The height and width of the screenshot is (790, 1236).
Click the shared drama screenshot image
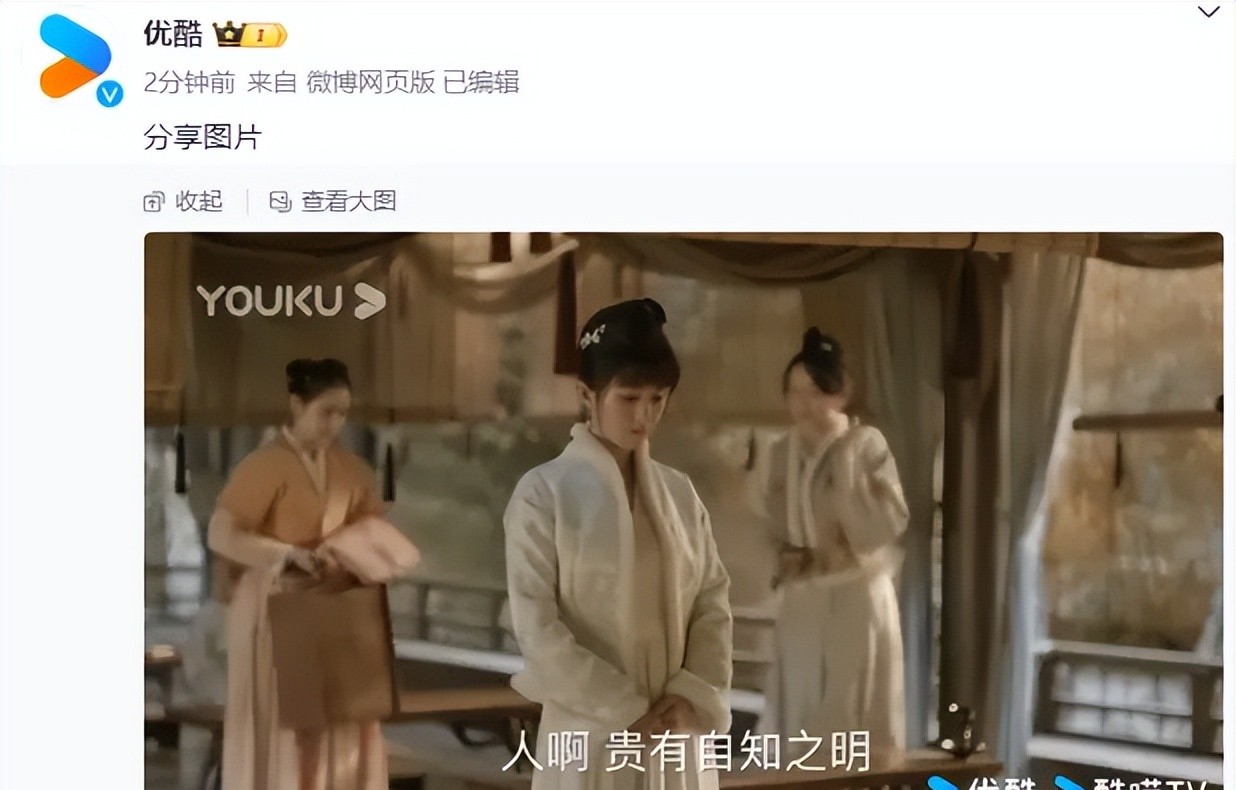pyautogui.click(x=683, y=511)
